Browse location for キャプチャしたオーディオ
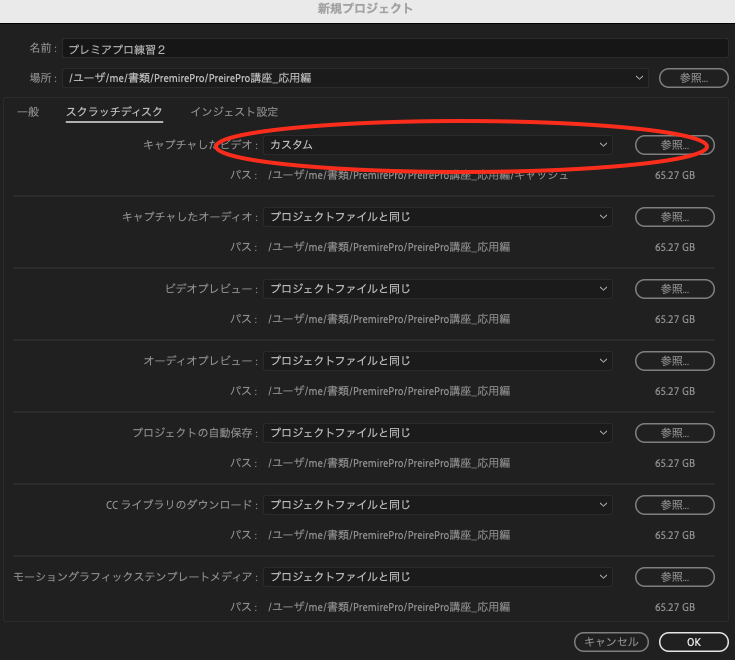Screen dimensions: 735x660 click(675, 217)
